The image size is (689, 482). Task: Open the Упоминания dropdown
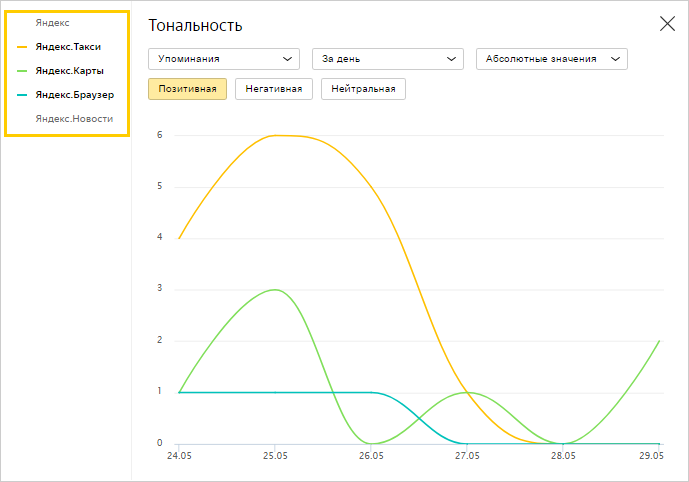click(224, 59)
